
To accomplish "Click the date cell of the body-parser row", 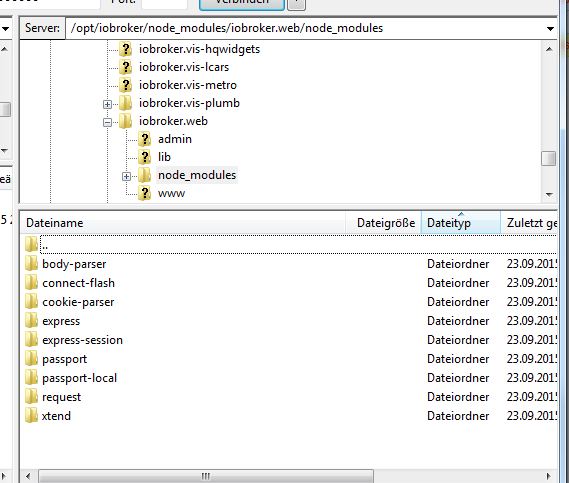I will click(532, 264).
